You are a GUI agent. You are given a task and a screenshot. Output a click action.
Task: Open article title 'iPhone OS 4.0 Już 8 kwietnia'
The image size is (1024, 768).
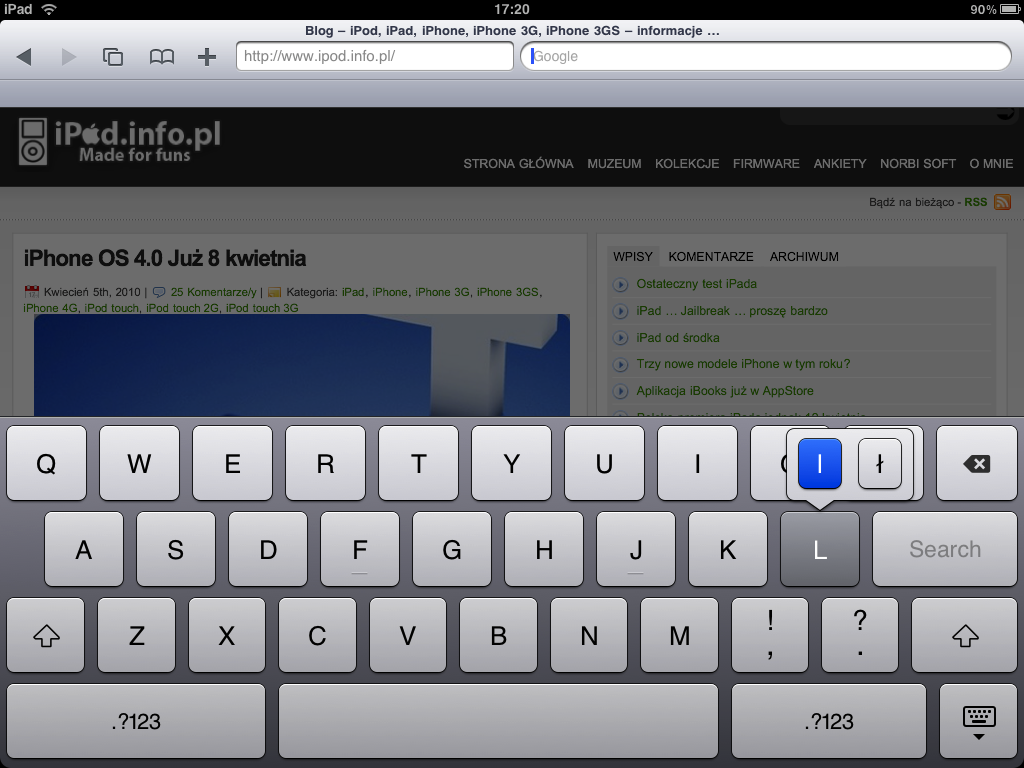pyautogui.click(x=165, y=259)
